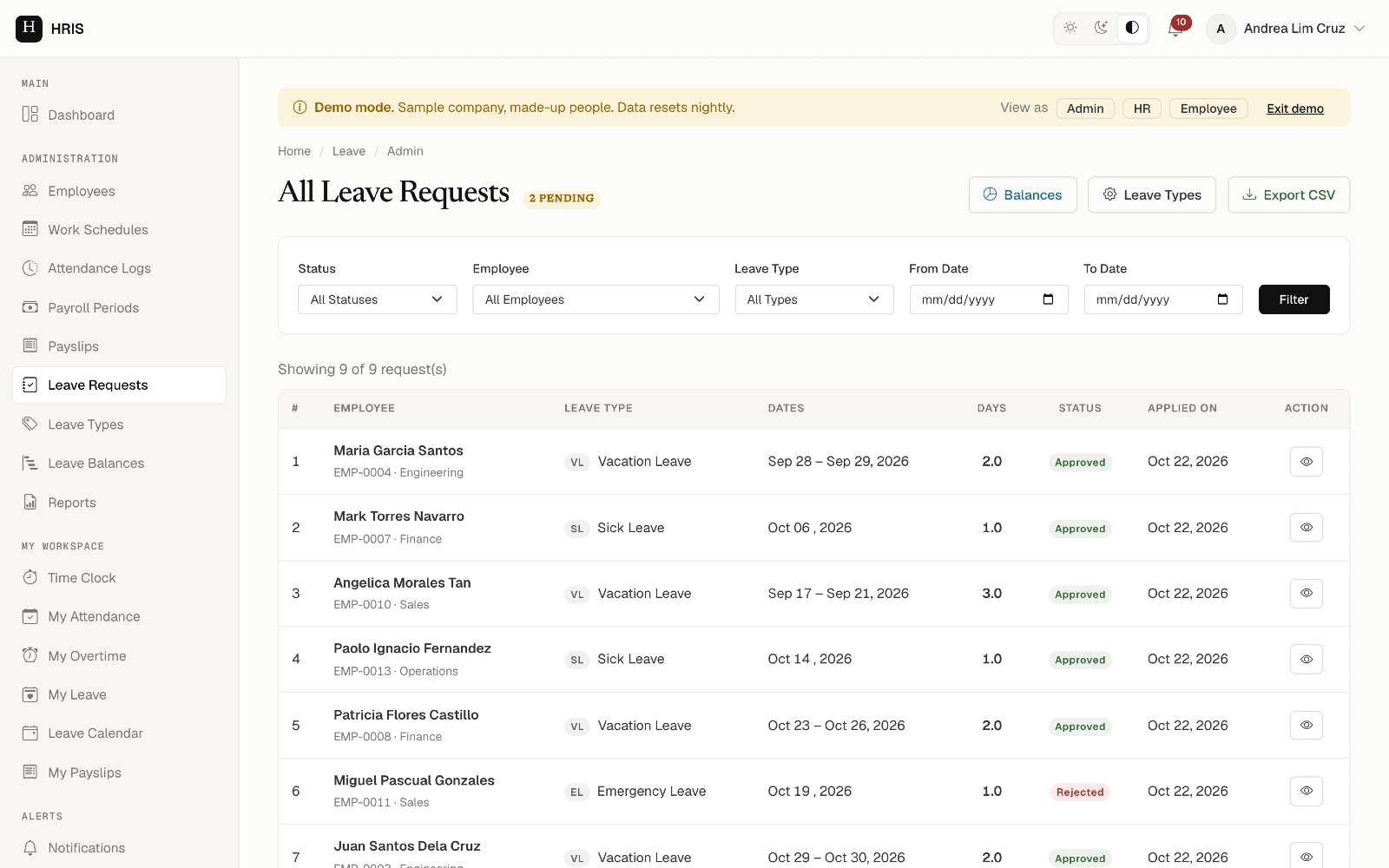View as Admin role

1085,108
